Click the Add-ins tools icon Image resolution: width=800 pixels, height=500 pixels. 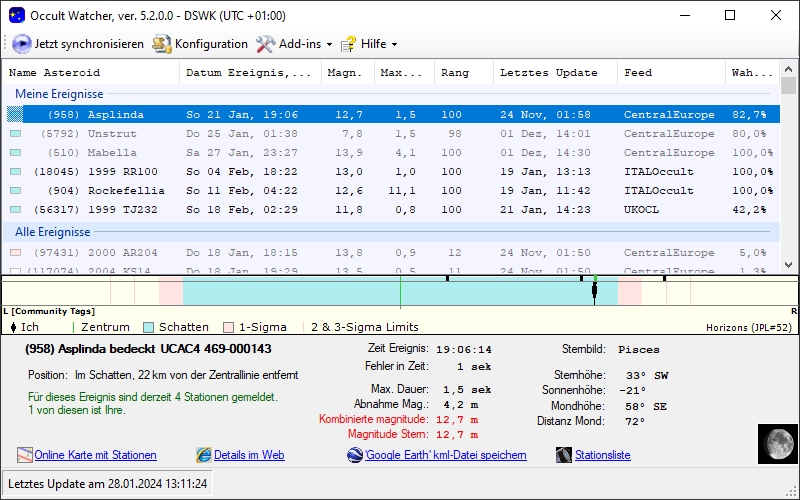(x=265, y=44)
